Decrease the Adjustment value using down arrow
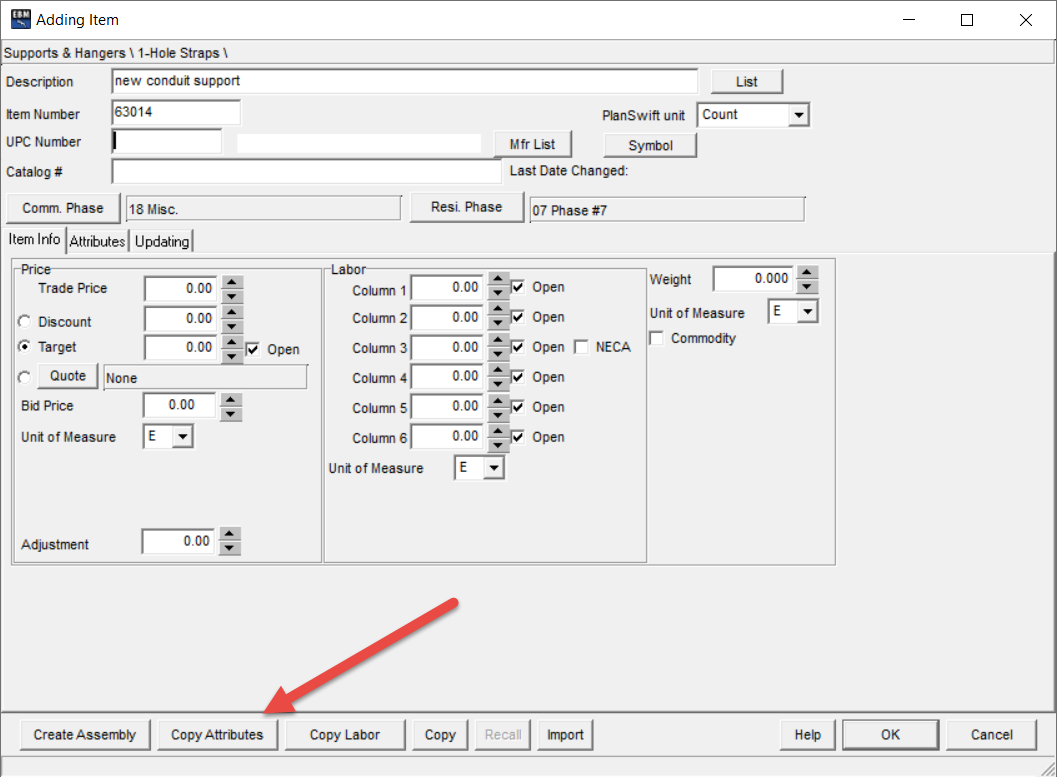The width and height of the screenshot is (1057, 777). 231,547
